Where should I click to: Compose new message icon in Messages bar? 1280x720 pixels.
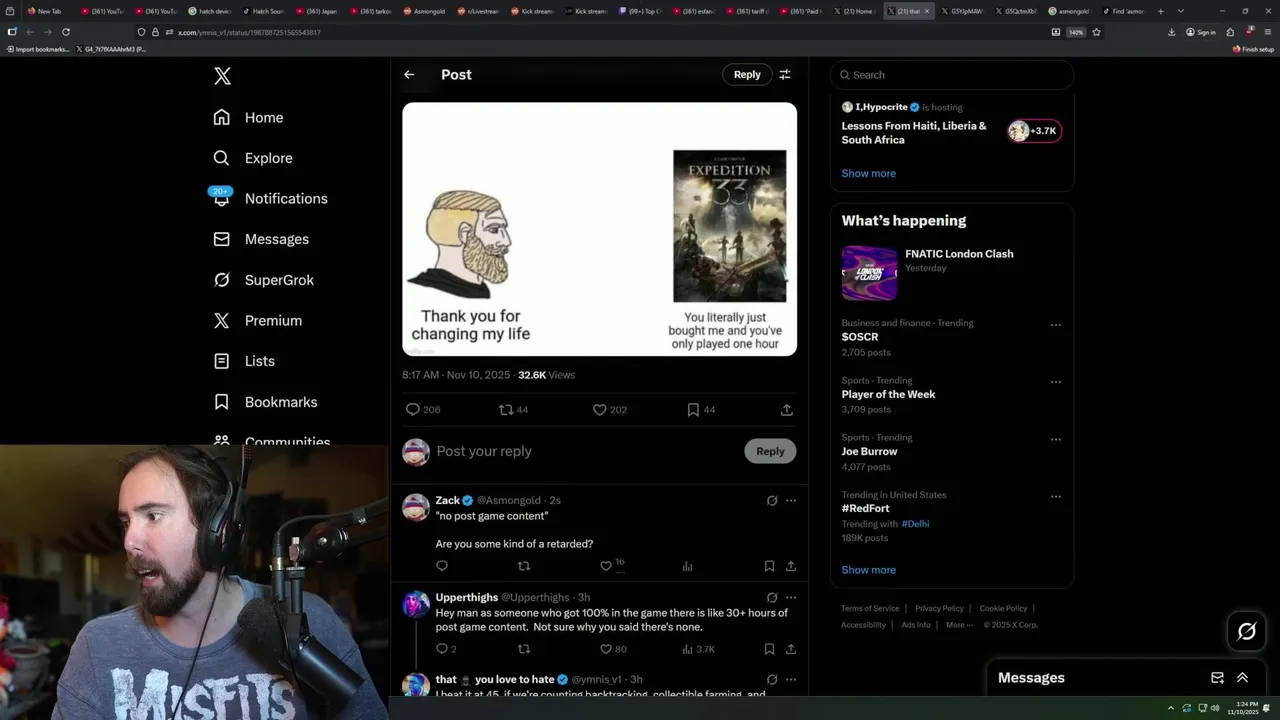click(1217, 678)
